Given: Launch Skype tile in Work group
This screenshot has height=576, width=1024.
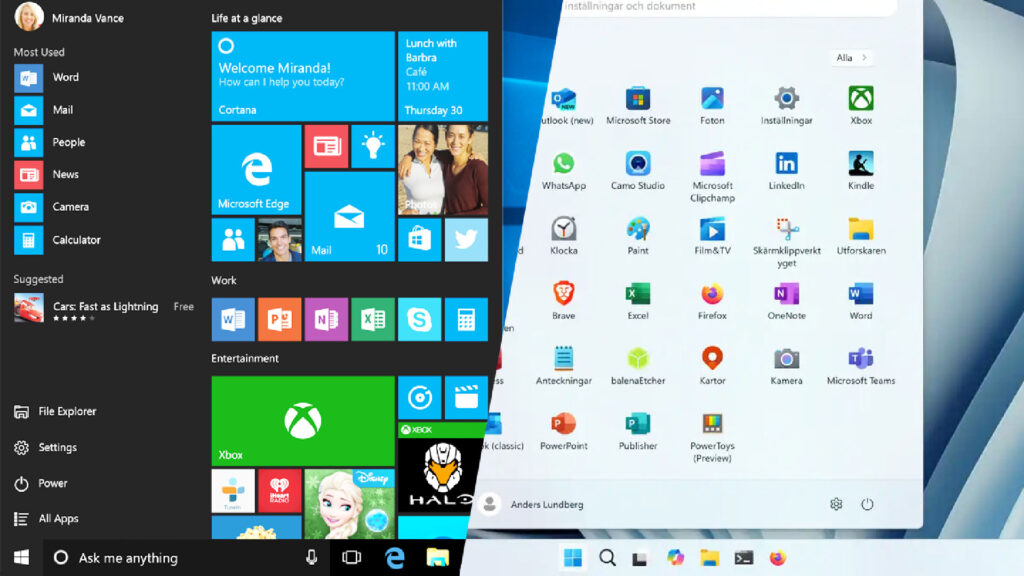Looking at the screenshot, I should (419, 319).
